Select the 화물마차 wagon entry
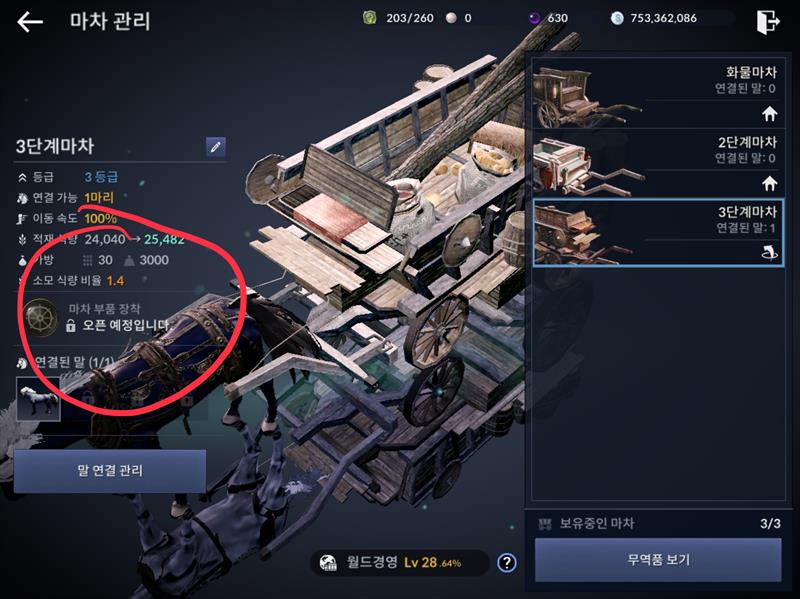 pos(658,94)
